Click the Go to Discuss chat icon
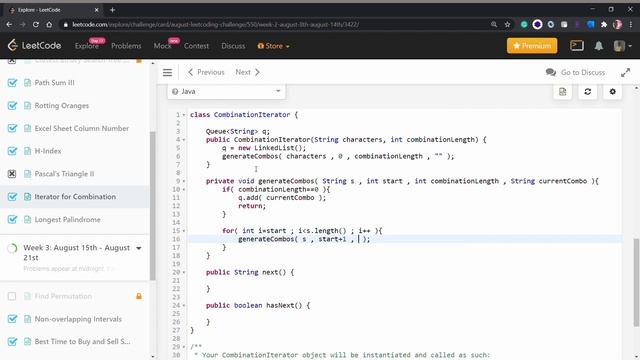This screenshot has width=640, height=360. coord(551,72)
